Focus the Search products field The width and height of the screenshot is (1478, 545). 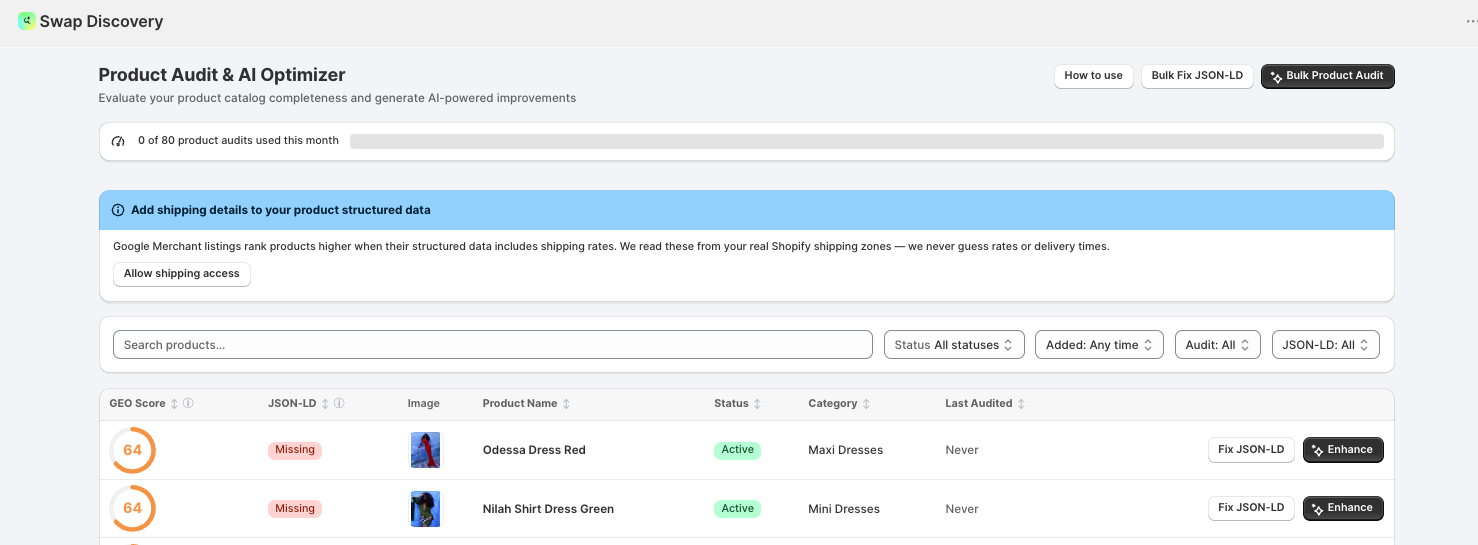[493, 345]
